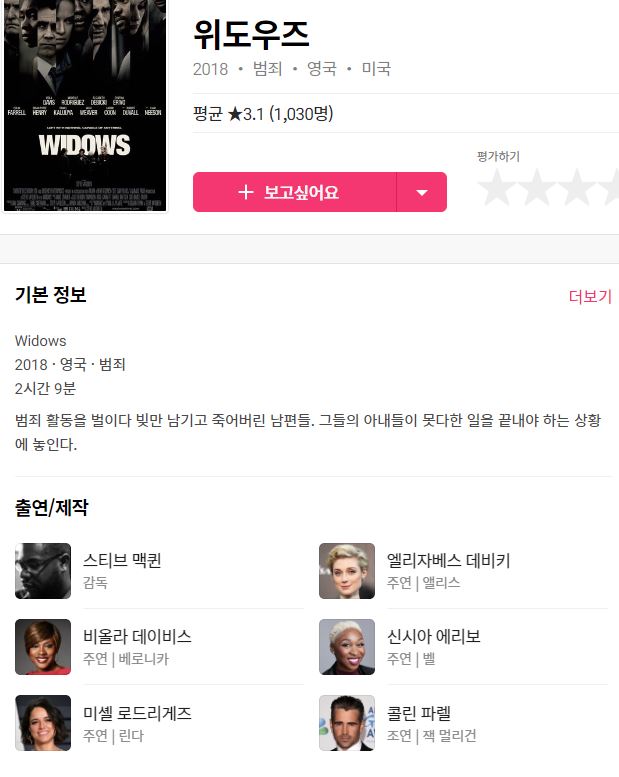Select 엘리자베스 데비키's profile photo
Image resolution: width=619 pixels, height=777 pixels.
point(347,571)
